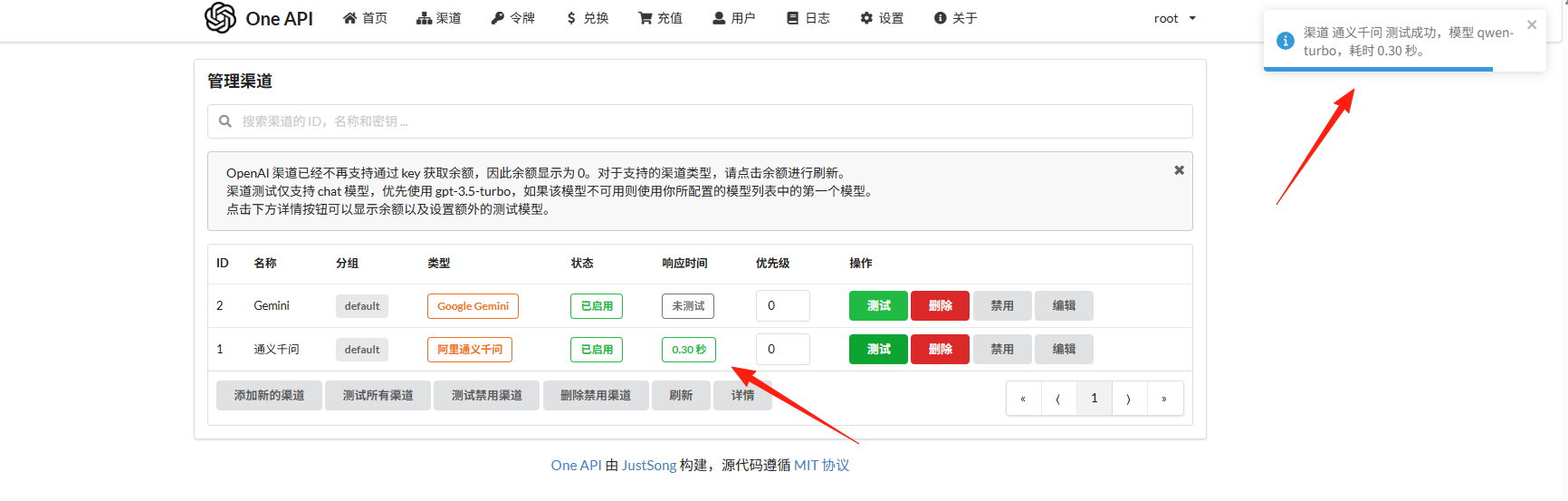Viewport: 1568px width, 501px height.
Task: Open the MIT 协议 footer link
Action: [x=822, y=466]
